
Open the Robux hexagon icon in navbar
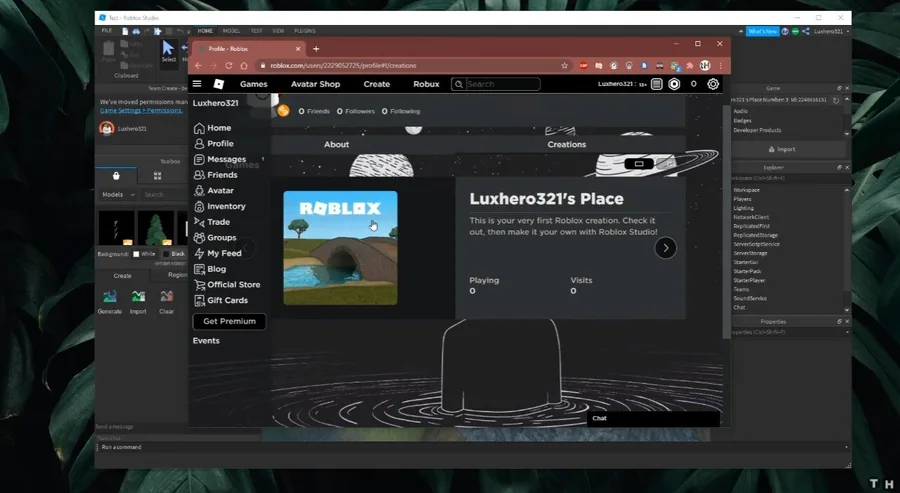(674, 84)
